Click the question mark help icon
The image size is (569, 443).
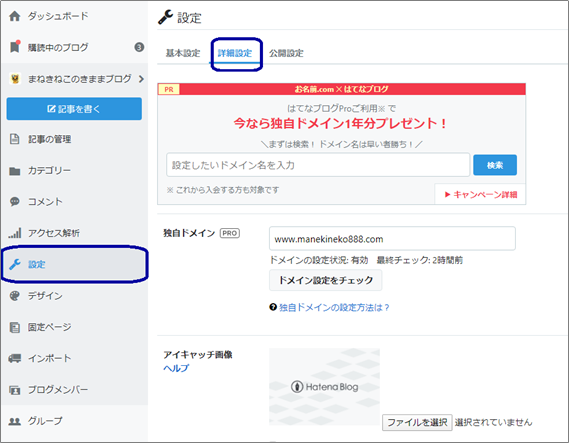pos(273,307)
